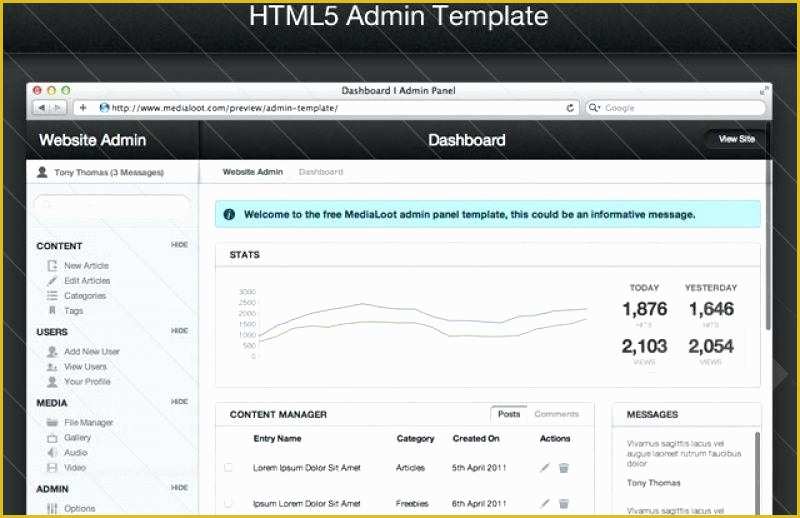Click the Options sliders icon
Screen dimensions: 800x518
tap(52, 508)
